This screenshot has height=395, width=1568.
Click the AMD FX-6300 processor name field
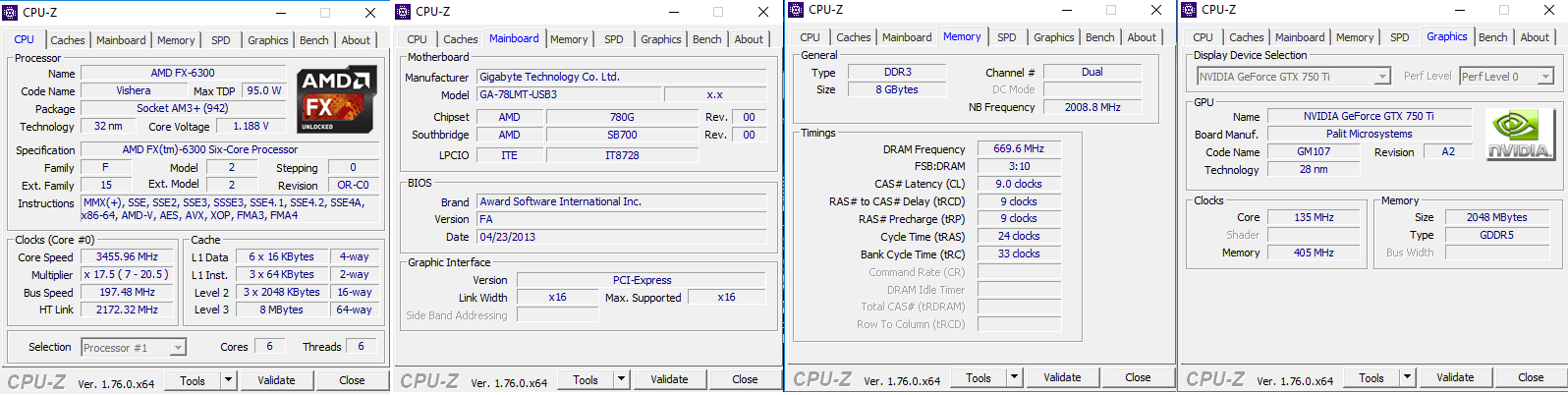point(183,73)
